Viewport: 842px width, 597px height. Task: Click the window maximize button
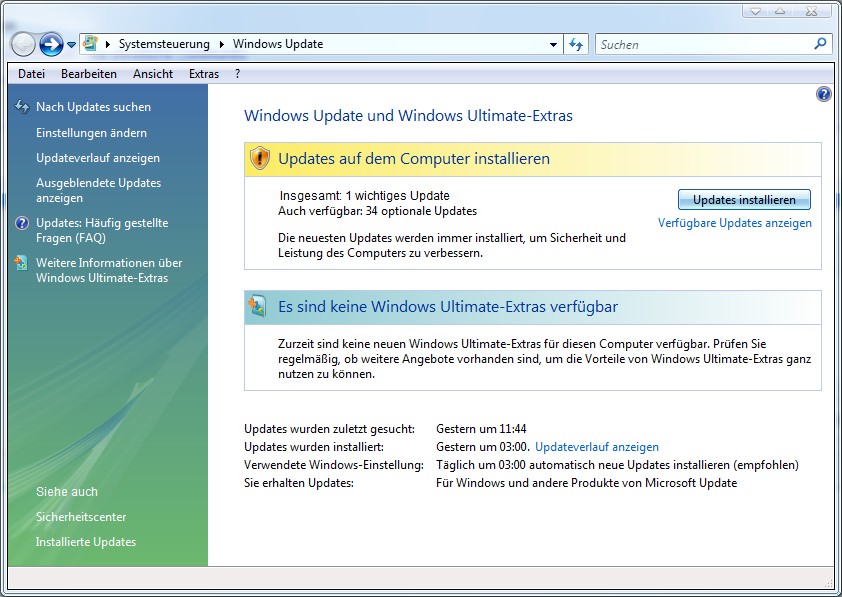781,11
